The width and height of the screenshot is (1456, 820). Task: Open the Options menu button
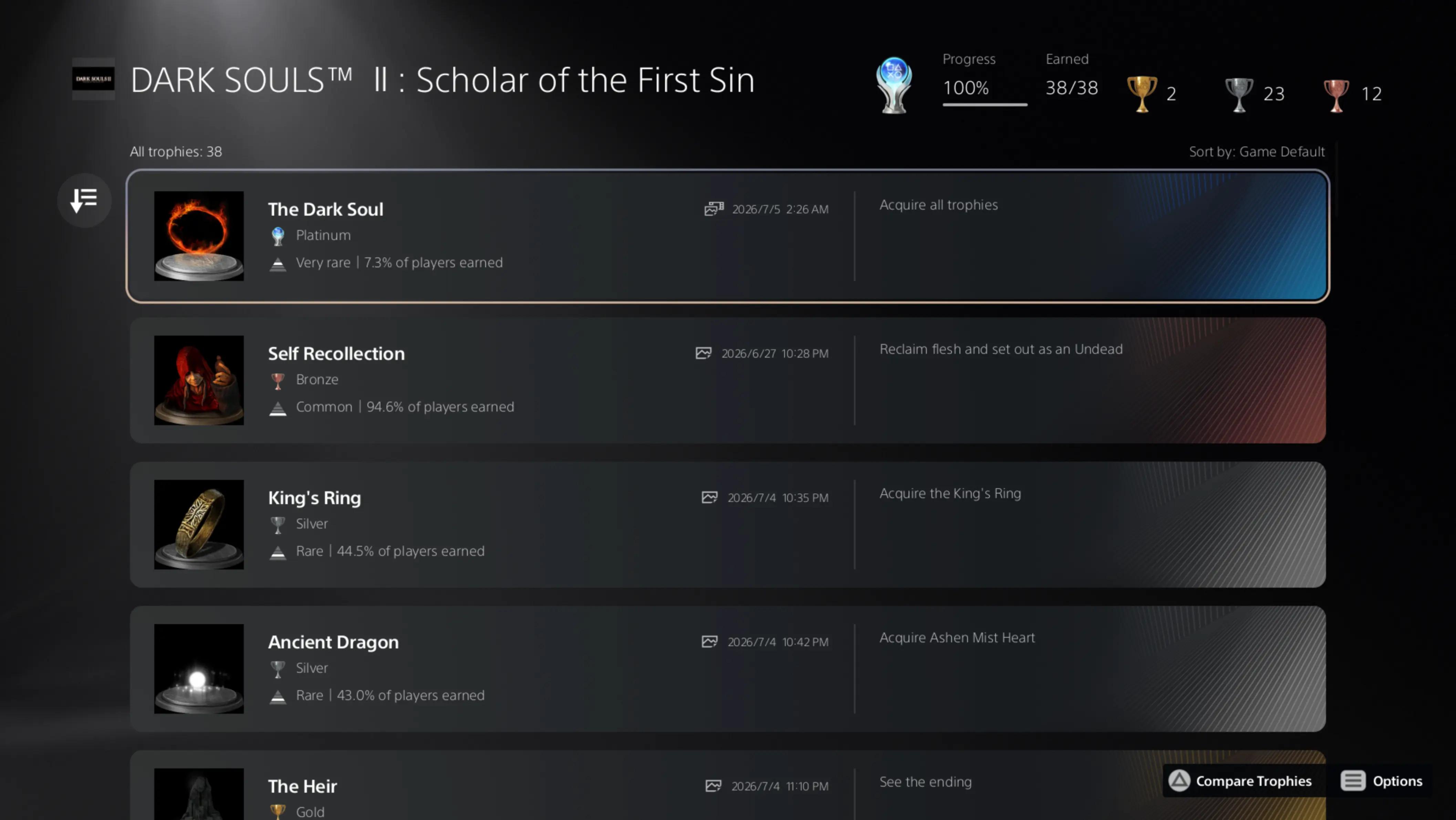[1382, 781]
